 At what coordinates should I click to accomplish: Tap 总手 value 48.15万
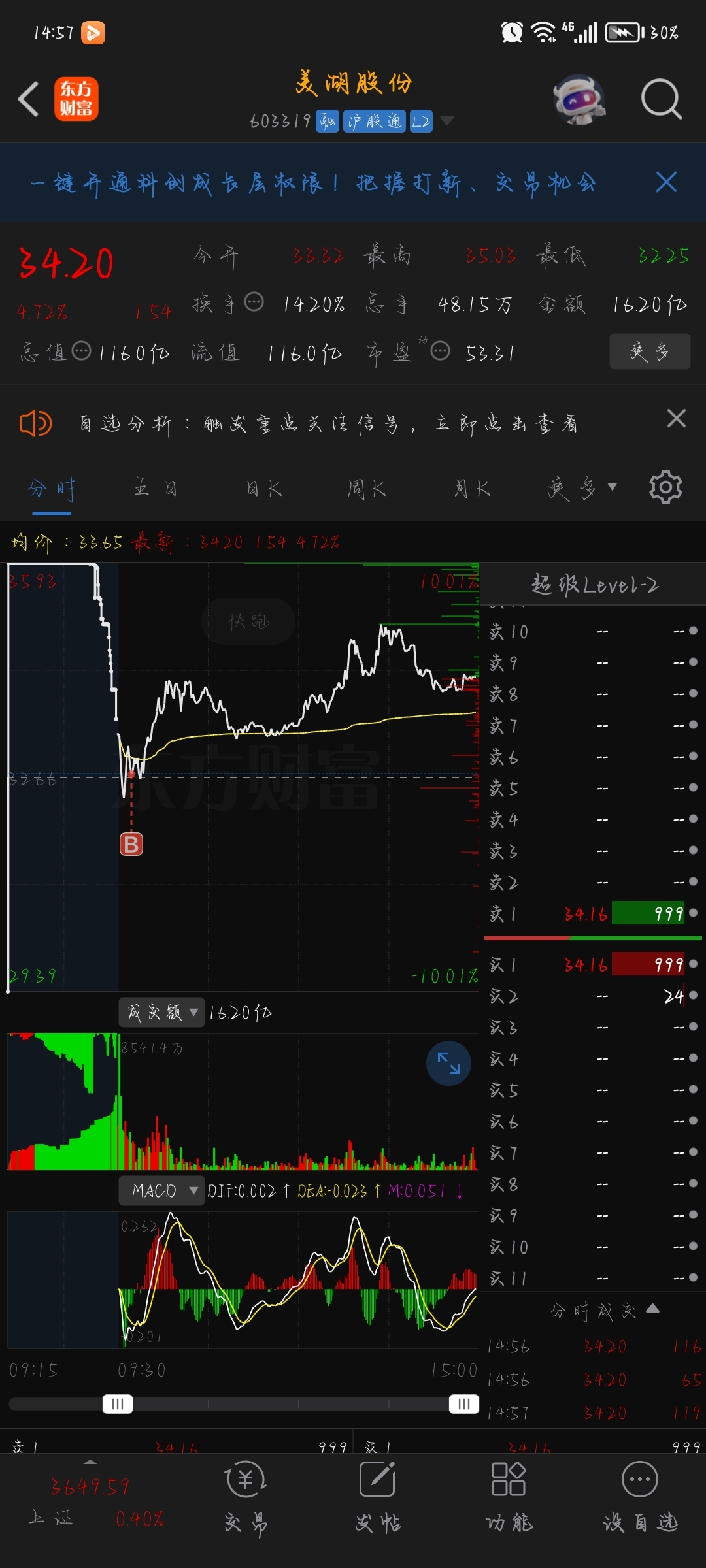point(475,304)
